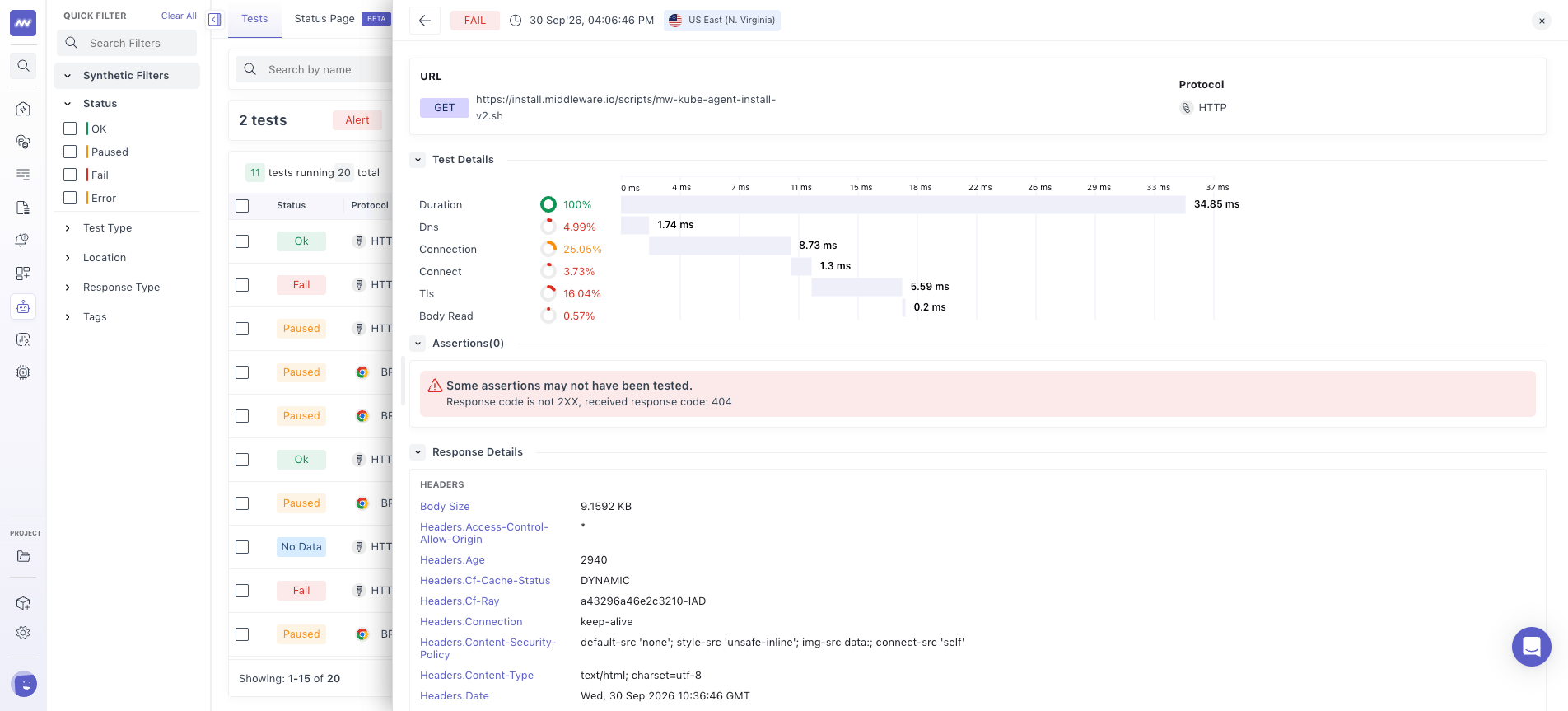This screenshot has height=711, width=1568.
Task: Expand the Tags filter
Action: [x=68, y=317]
